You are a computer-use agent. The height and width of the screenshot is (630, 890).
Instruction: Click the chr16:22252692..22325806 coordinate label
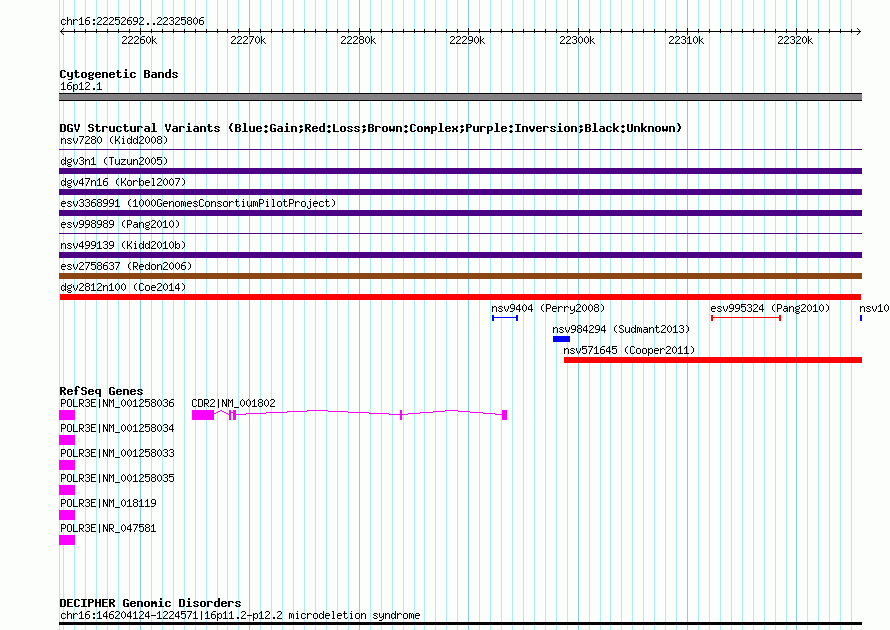click(x=132, y=21)
